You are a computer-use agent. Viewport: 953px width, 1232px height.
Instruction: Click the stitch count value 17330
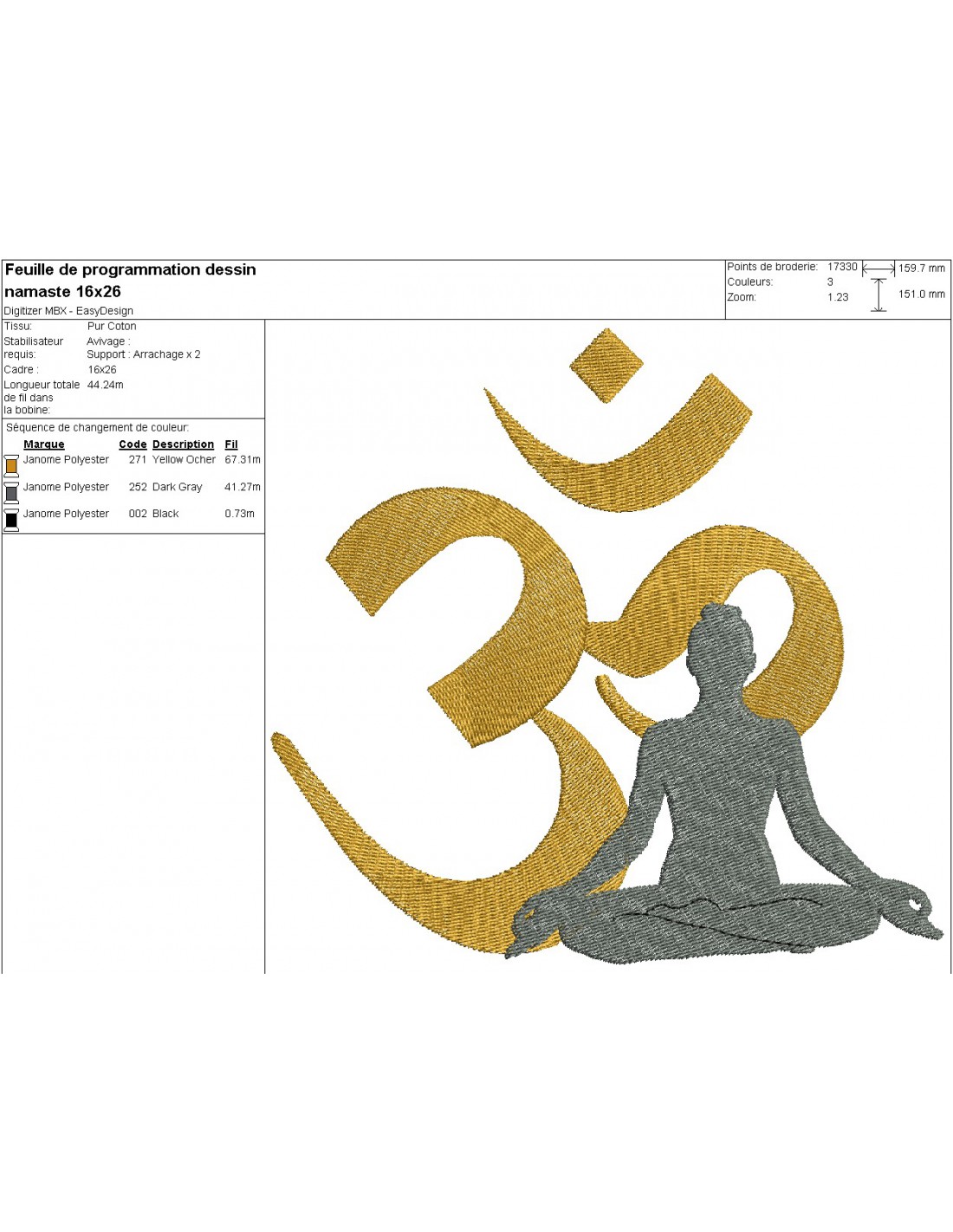[x=842, y=267]
